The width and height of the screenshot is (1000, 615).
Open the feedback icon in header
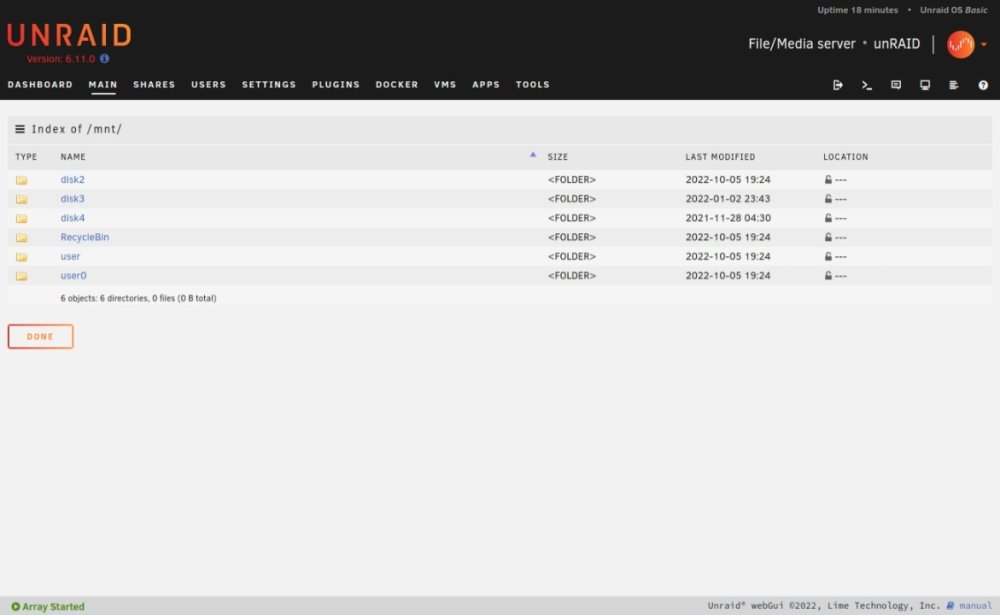896,85
